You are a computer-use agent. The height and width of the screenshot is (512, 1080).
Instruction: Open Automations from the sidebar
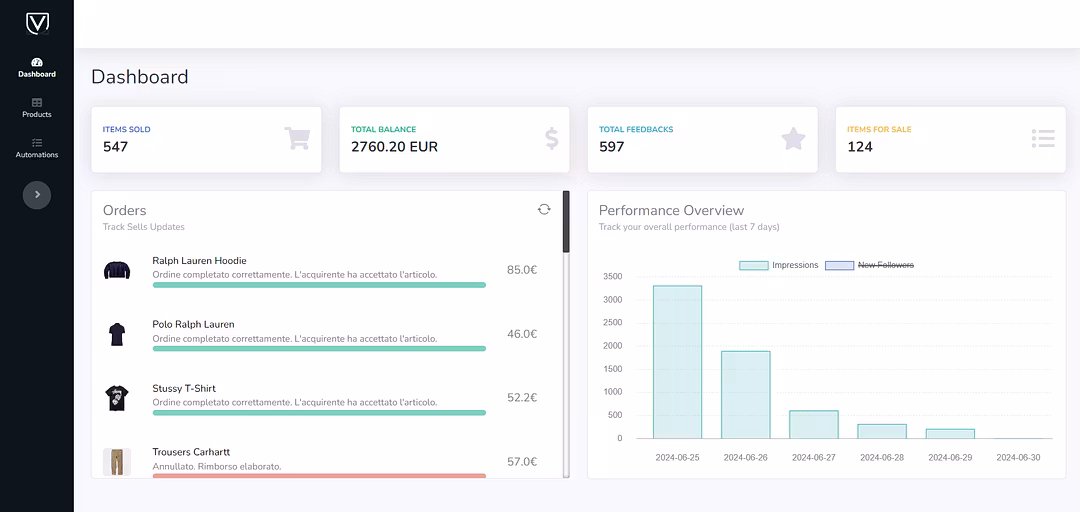click(37, 148)
